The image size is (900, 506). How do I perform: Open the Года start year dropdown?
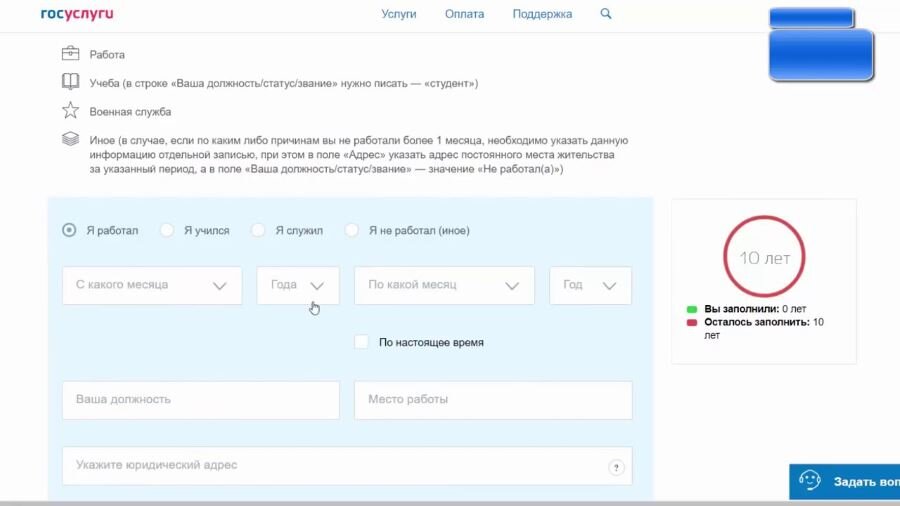tap(298, 285)
